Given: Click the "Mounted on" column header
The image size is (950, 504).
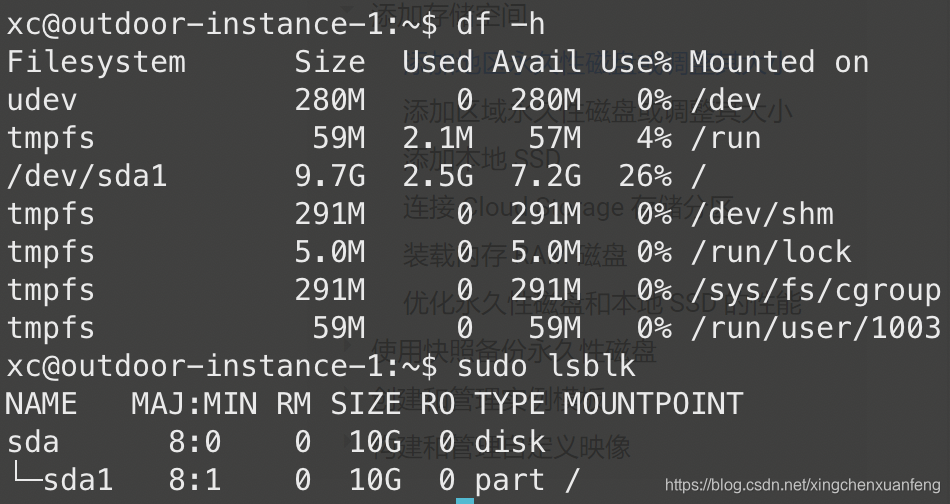Looking at the screenshot, I should tap(778, 62).
